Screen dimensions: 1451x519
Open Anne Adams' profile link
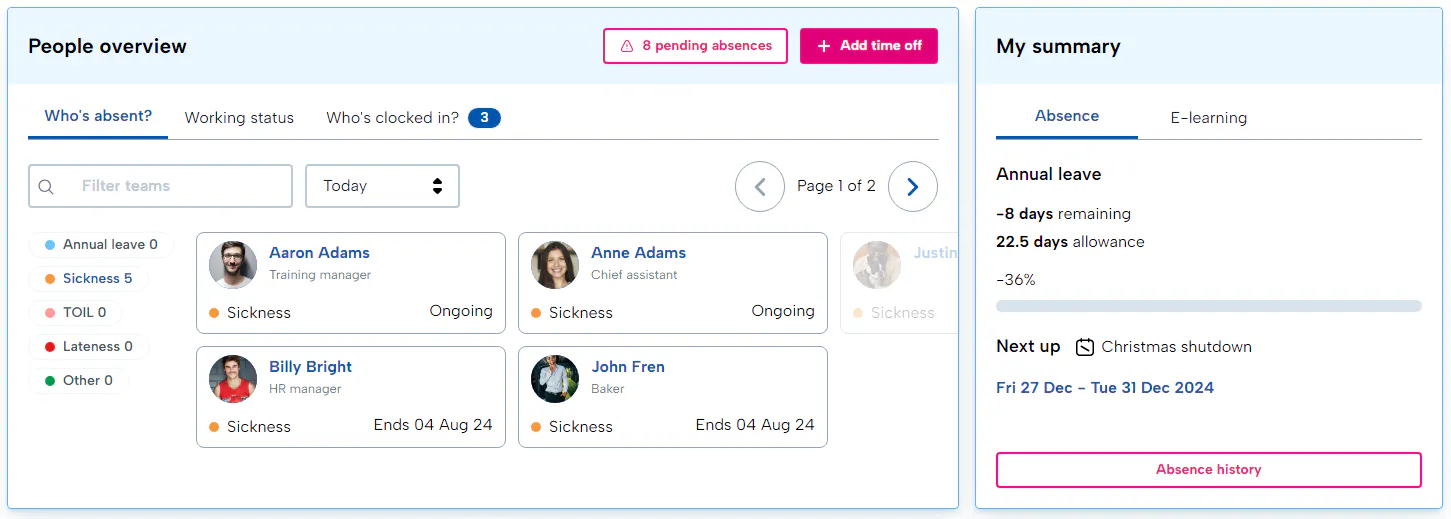pyautogui.click(x=638, y=253)
